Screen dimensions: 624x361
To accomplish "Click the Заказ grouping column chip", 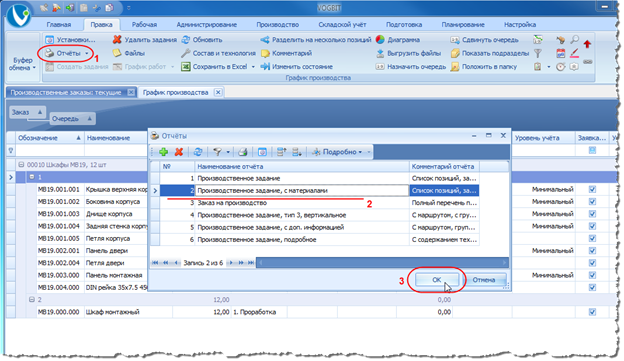I will pyautogui.click(x=27, y=112).
